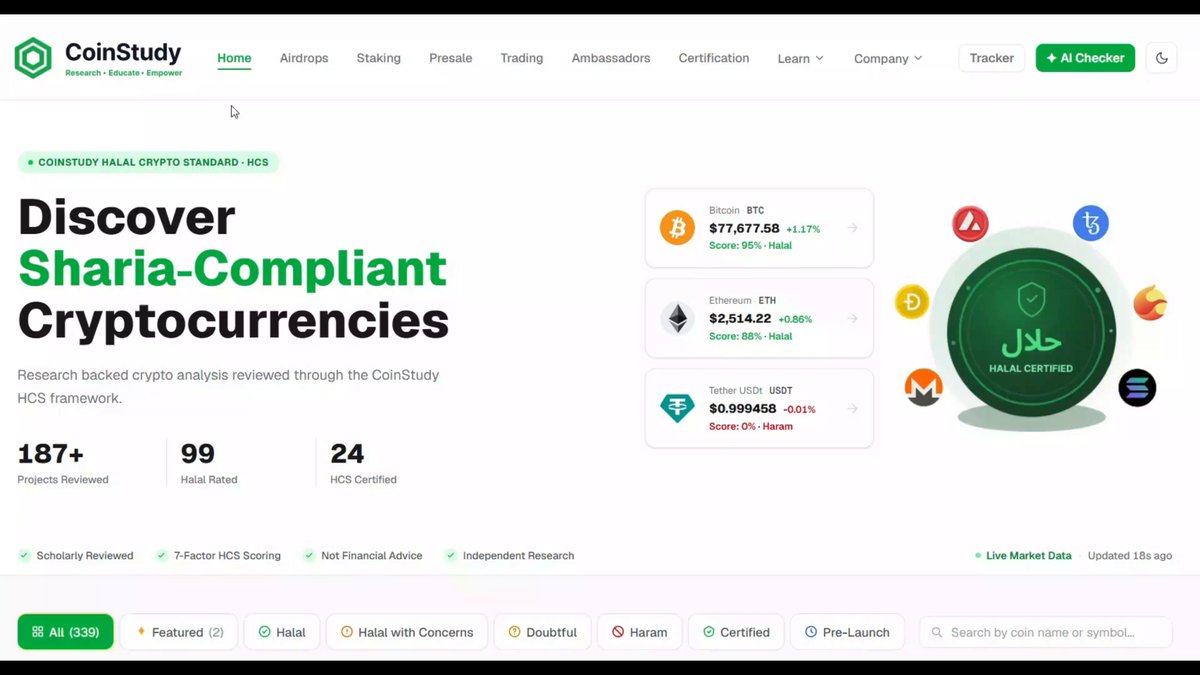
Task: Show Doubtful coins filter
Action: (542, 632)
